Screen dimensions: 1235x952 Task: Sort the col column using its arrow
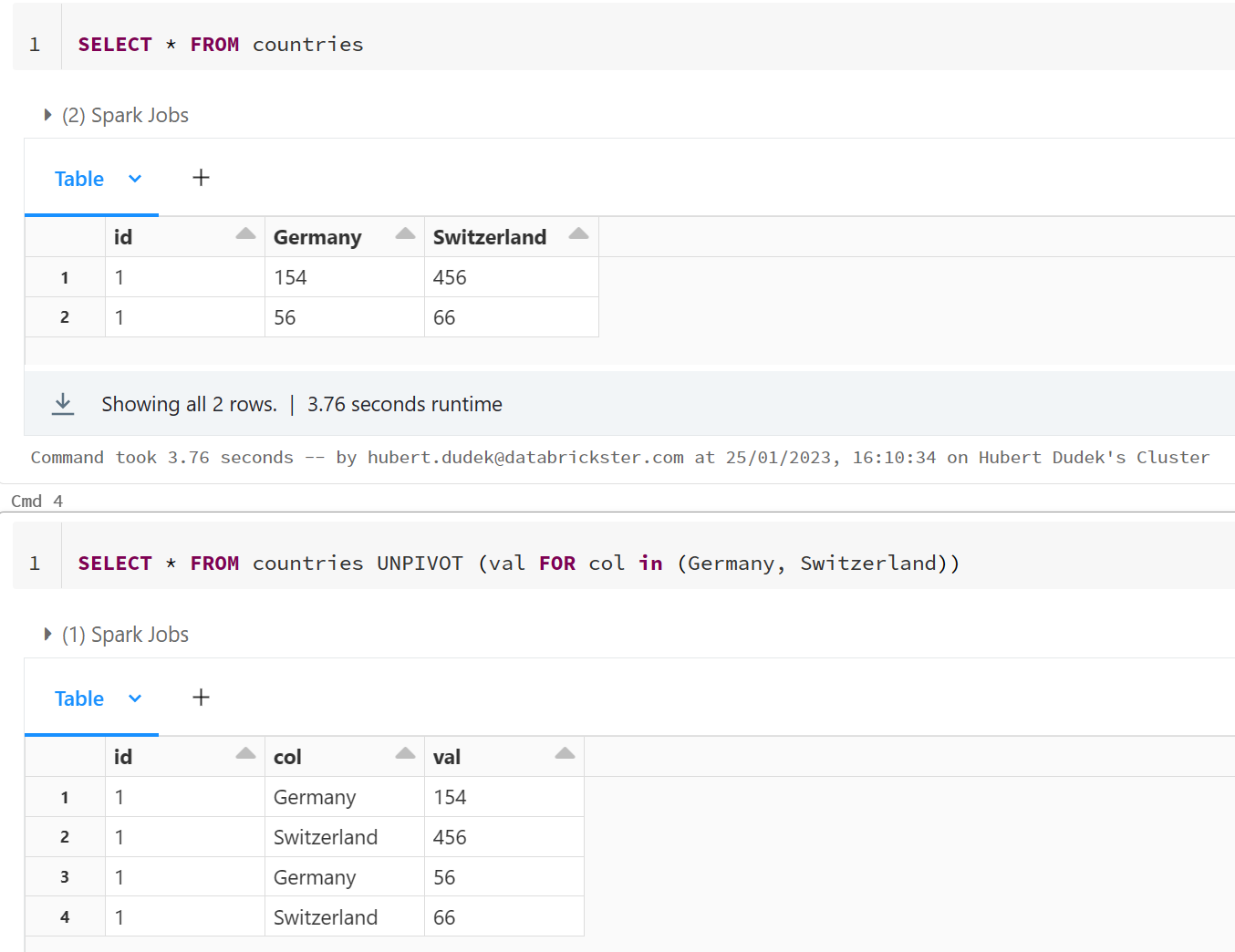(x=405, y=754)
